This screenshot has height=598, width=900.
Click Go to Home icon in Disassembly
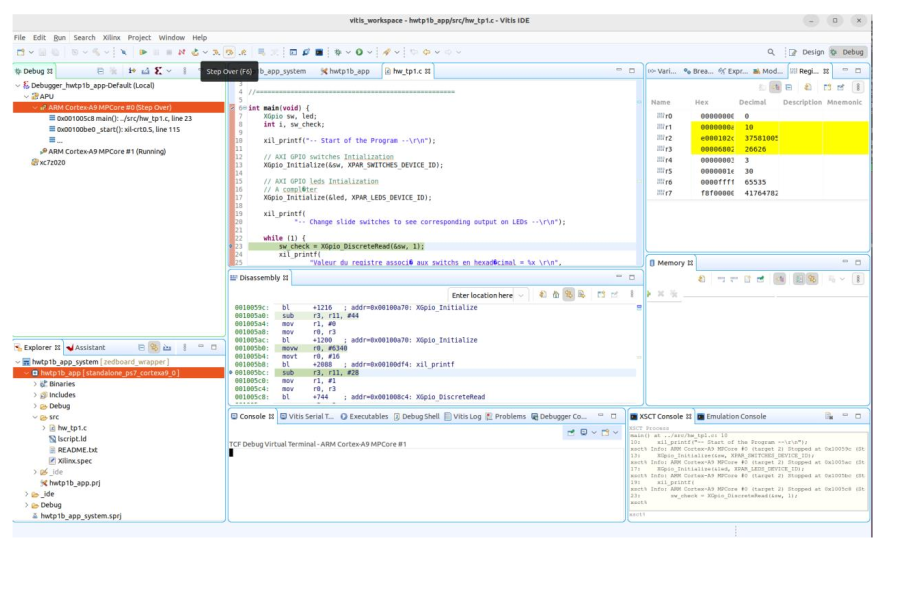pos(556,294)
